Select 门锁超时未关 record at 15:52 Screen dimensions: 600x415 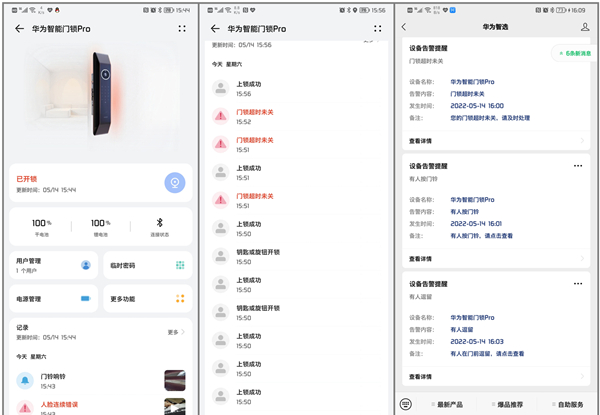pos(296,116)
